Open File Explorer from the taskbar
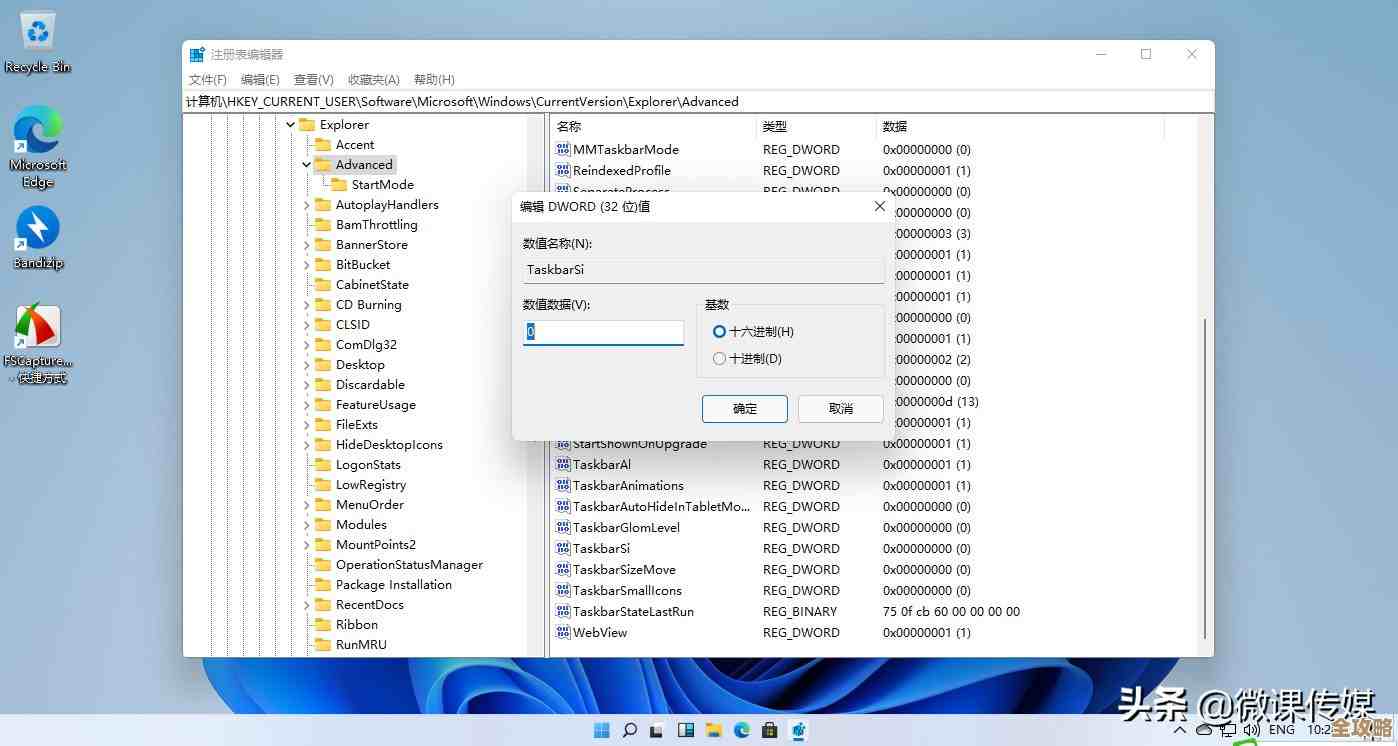Screen dimensions: 1398x746 (713, 730)
